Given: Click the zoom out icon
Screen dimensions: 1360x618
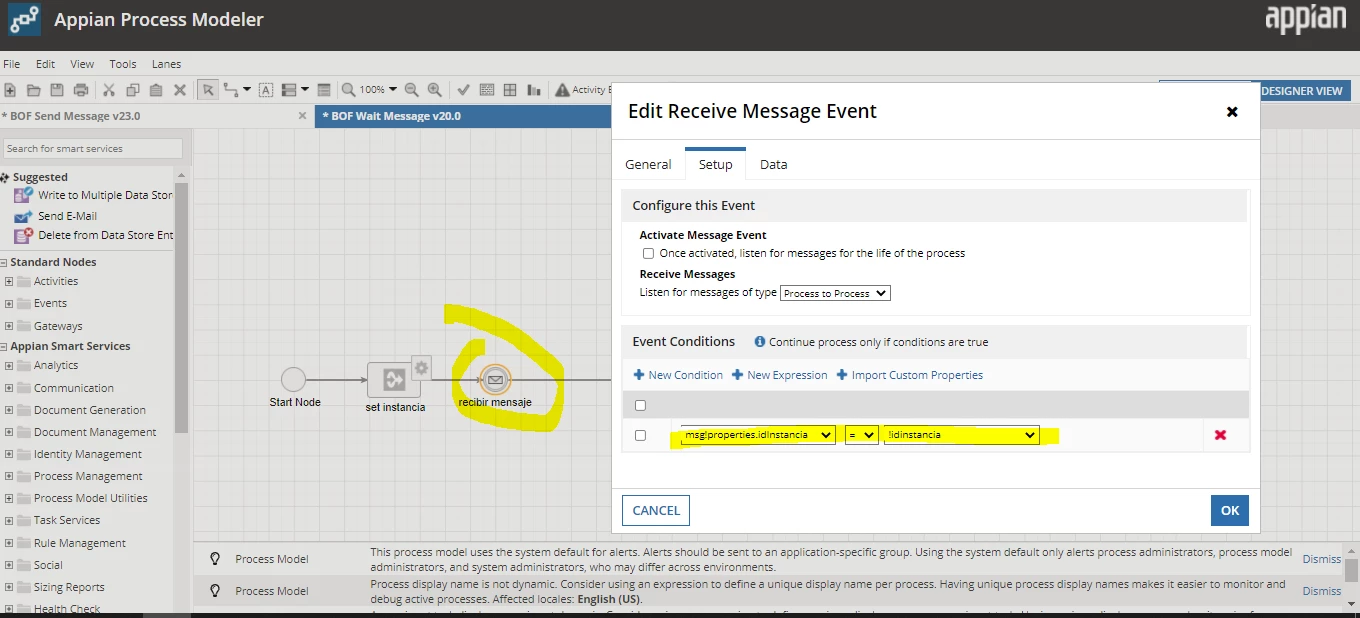Looking at the screenshot, I should [x=413, y=89].
